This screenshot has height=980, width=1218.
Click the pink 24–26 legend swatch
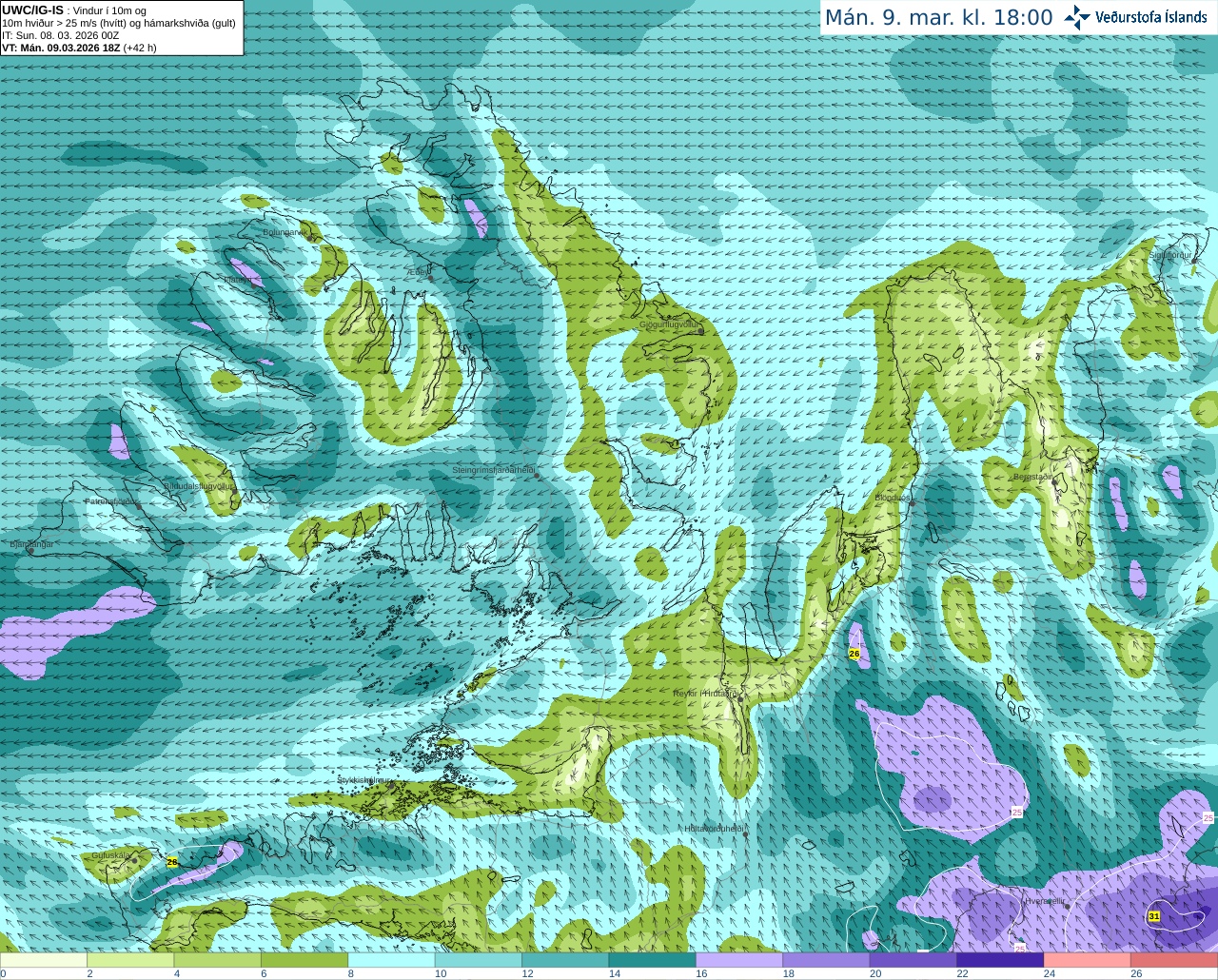click(x=1088, y=960)
